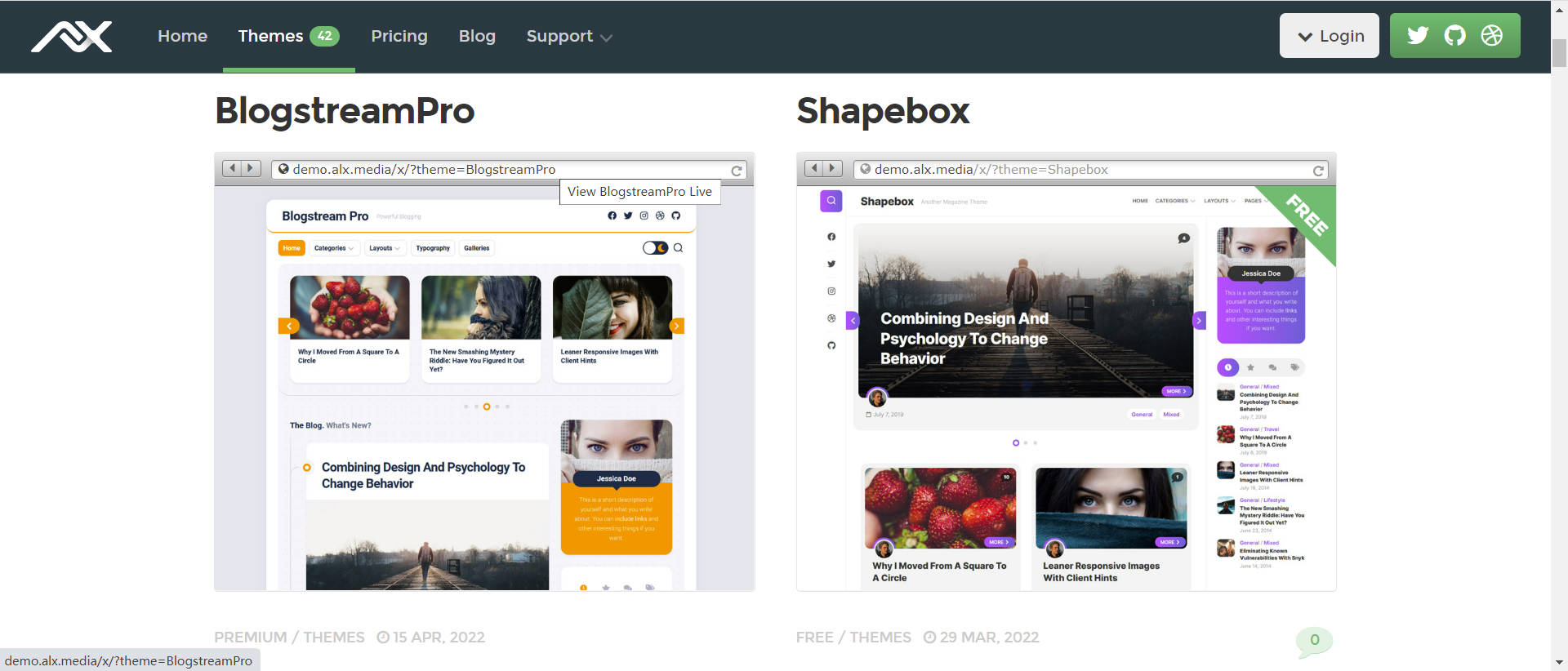Click the green comment count bubble
This screenshot has height=671, width=1568.
[x=1314, y=641]
